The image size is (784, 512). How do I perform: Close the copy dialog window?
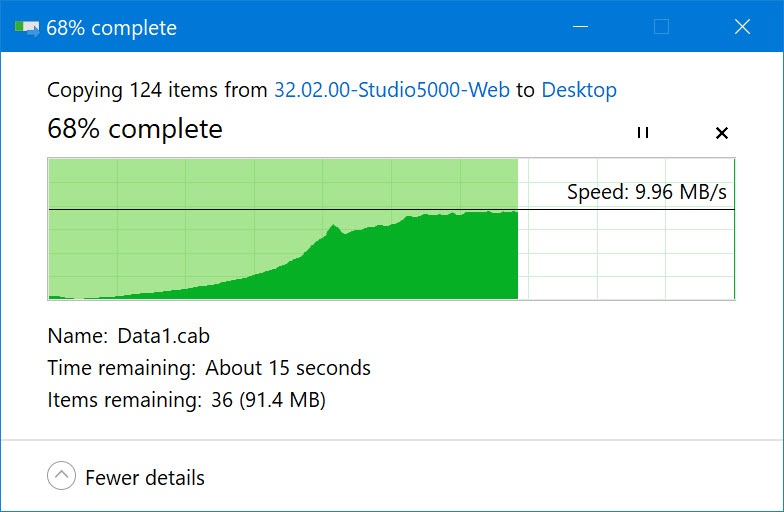point(742,26)
